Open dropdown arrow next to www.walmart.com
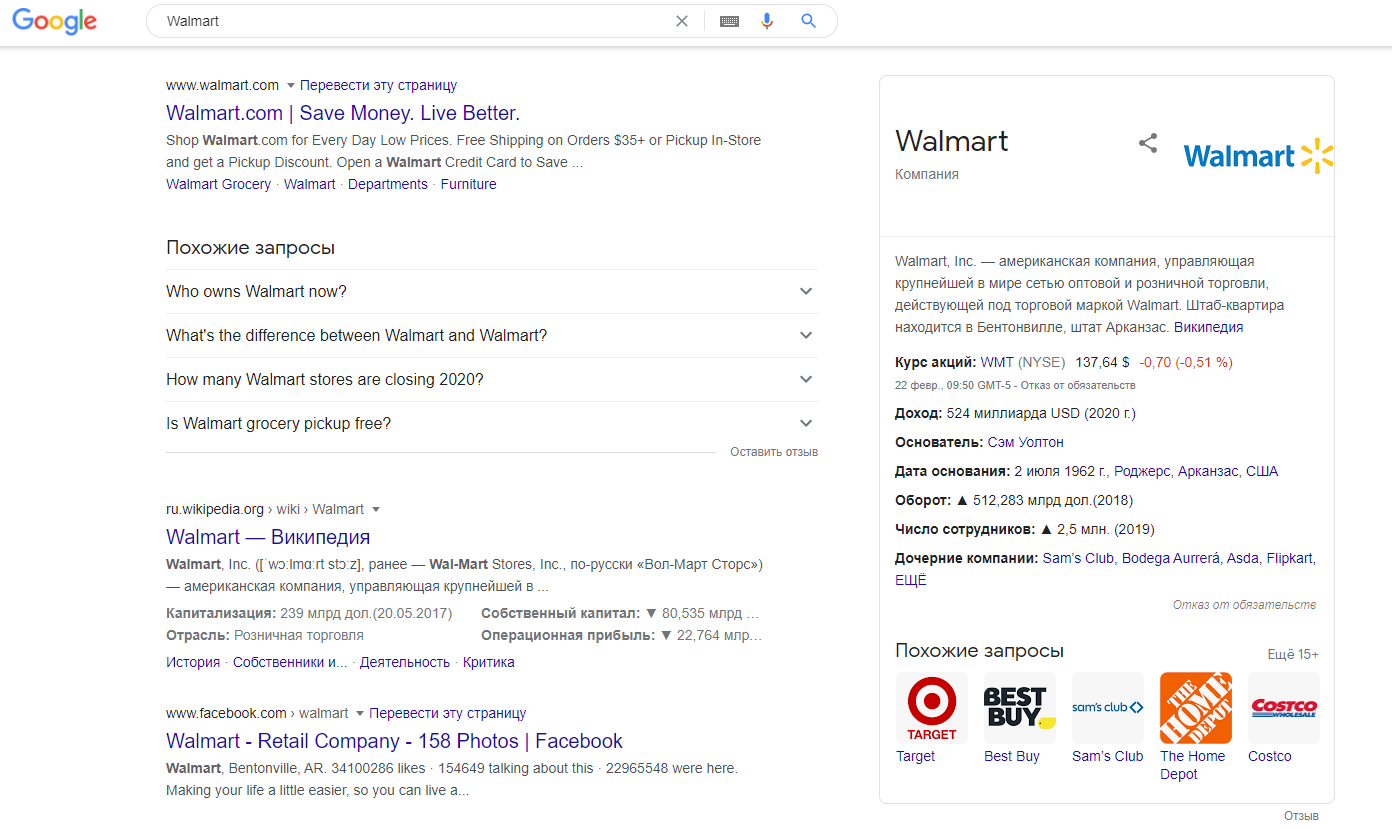Image resolution: width=1392 pixels, height=830 pixels. tap(291, 86)
